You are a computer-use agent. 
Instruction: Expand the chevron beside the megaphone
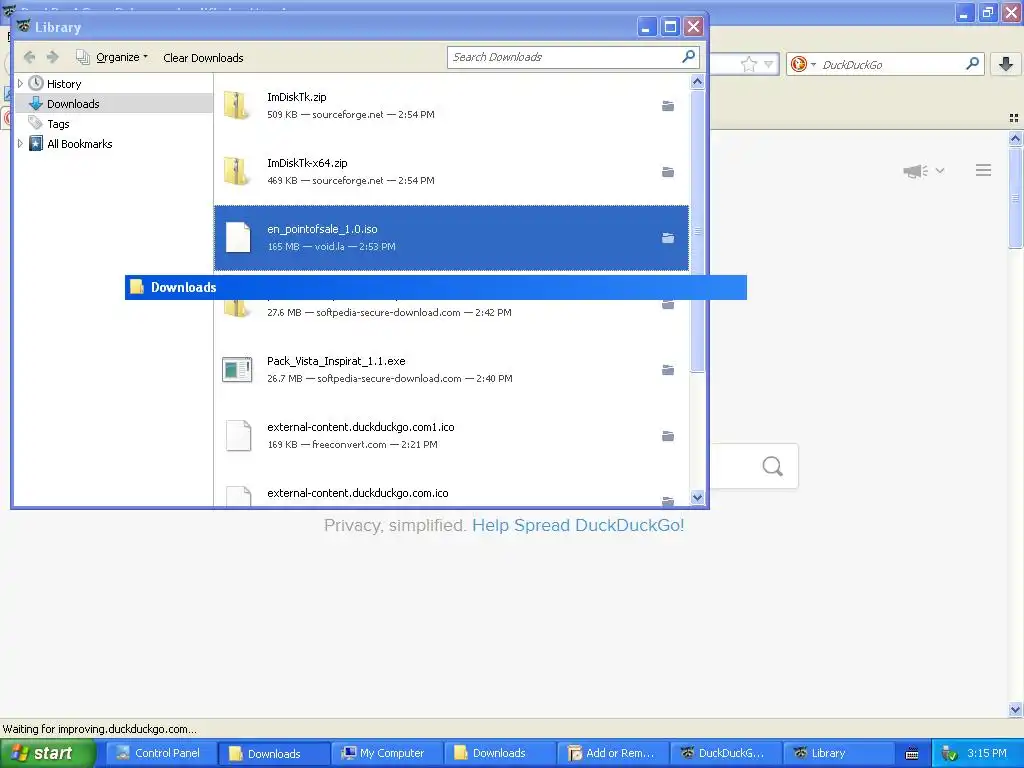(x=940, y=170)
